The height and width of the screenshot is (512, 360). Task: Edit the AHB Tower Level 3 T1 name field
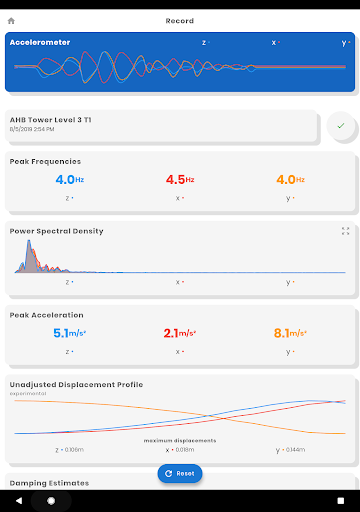tap(161, 125)
